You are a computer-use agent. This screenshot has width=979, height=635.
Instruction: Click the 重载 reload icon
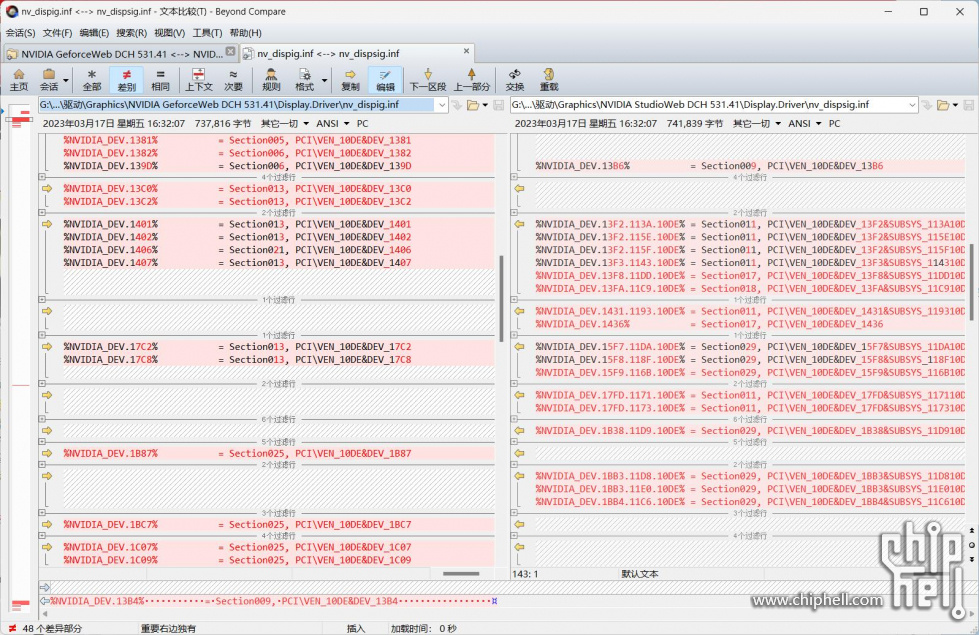tap(549, 80)
